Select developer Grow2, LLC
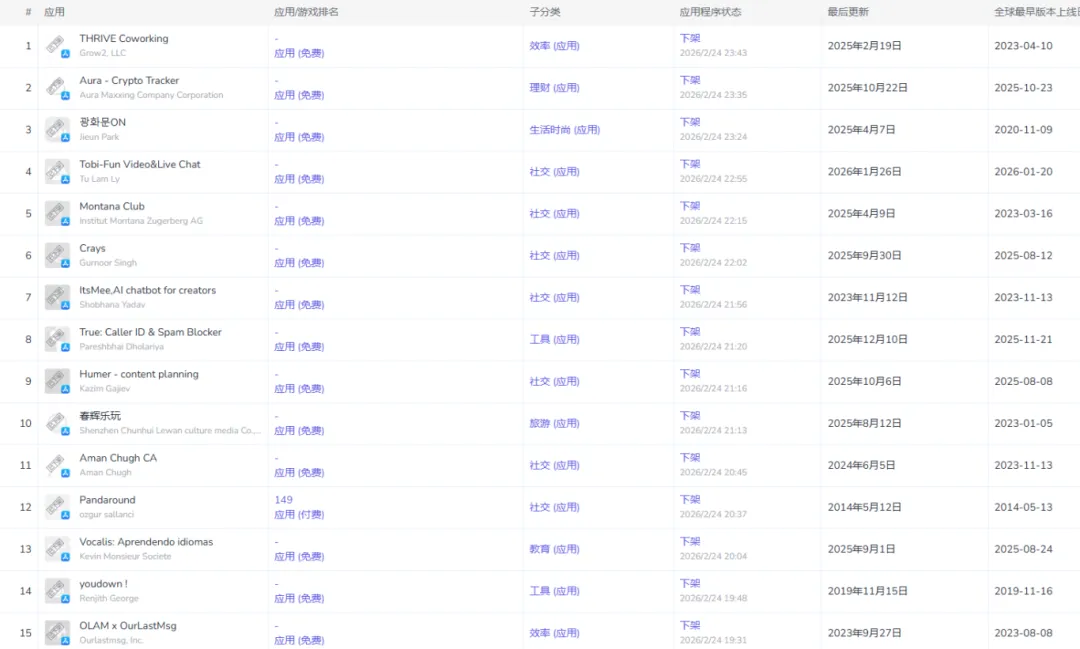This screenshot has height=649, width=1080. click(x=103, y=53)
